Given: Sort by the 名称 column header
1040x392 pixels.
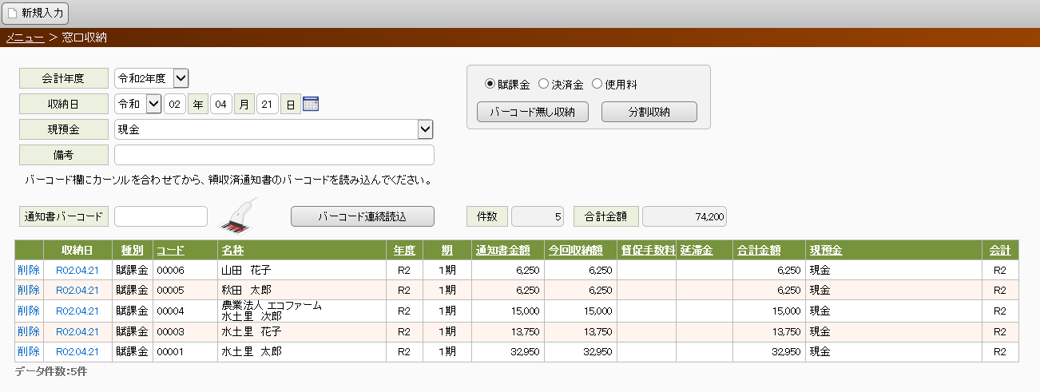Looking at the screenshot, I should click(233, 250).
